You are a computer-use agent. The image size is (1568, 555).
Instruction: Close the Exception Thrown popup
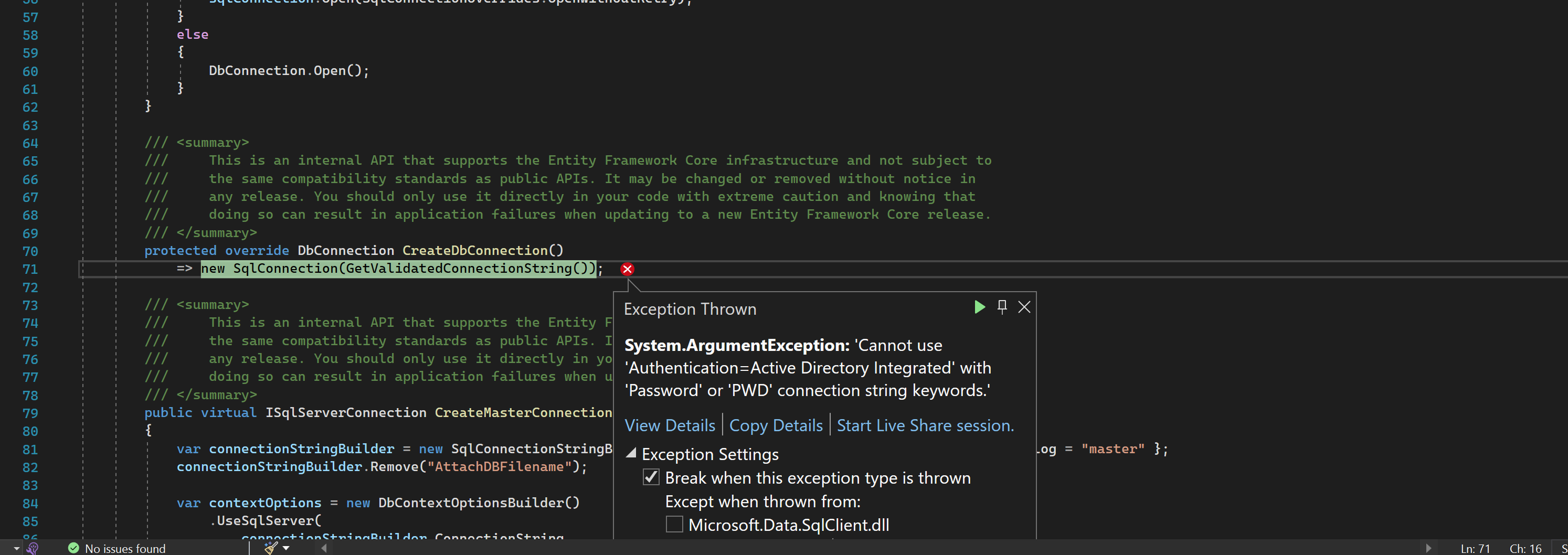pos(1024,307)
